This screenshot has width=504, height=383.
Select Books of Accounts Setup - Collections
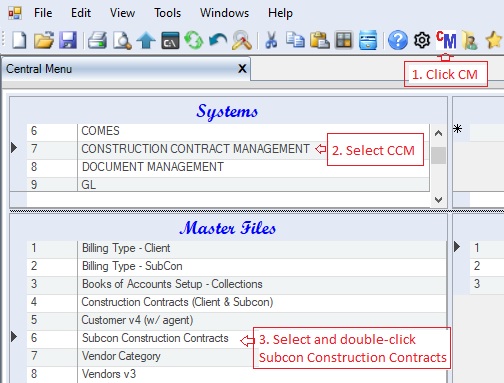pyautogui.click(x=236, y=284)
